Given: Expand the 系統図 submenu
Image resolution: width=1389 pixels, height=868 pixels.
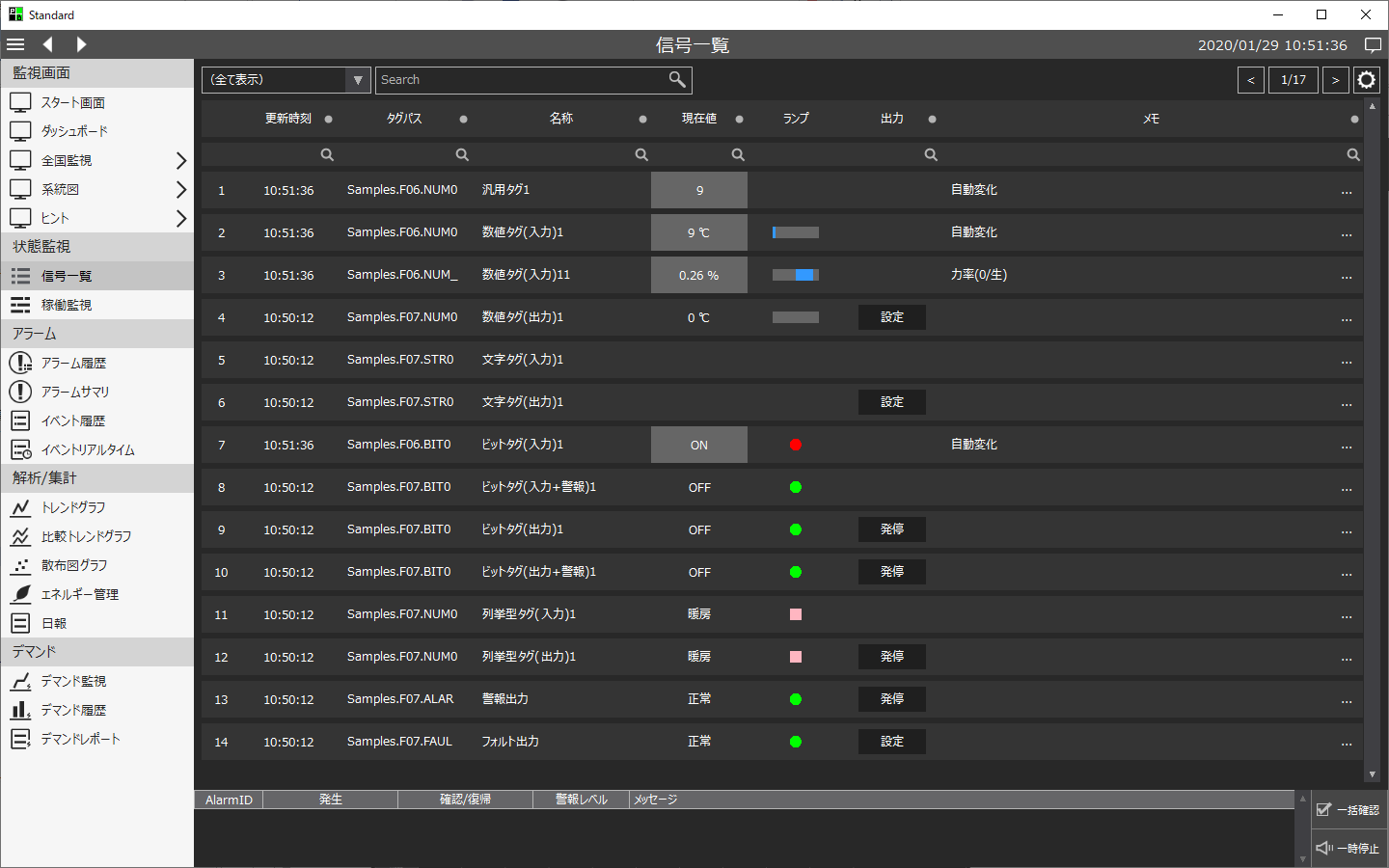Looking at the screenshot, I should [180, 189].
